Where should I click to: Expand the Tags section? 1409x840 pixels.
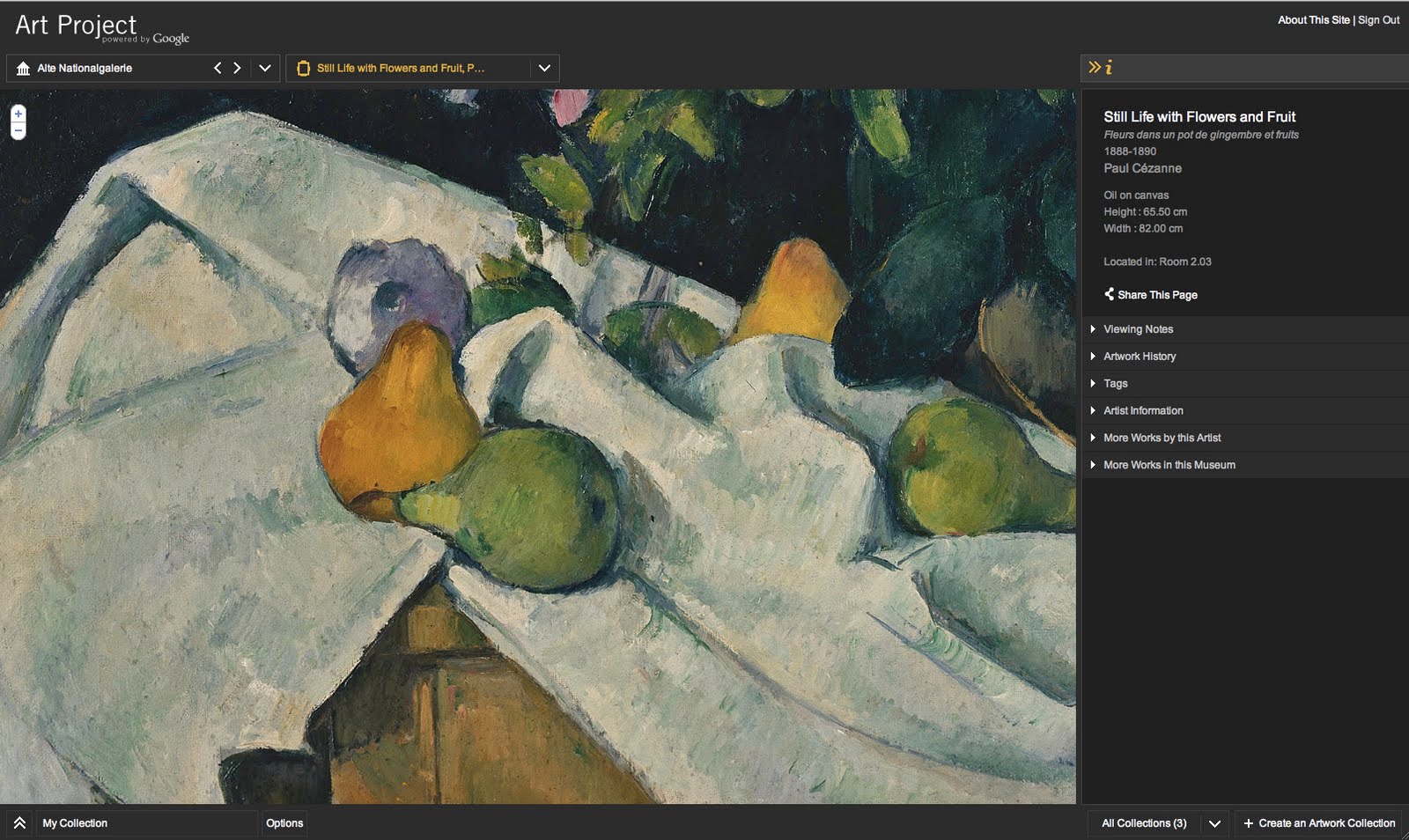coord(1245,384)
